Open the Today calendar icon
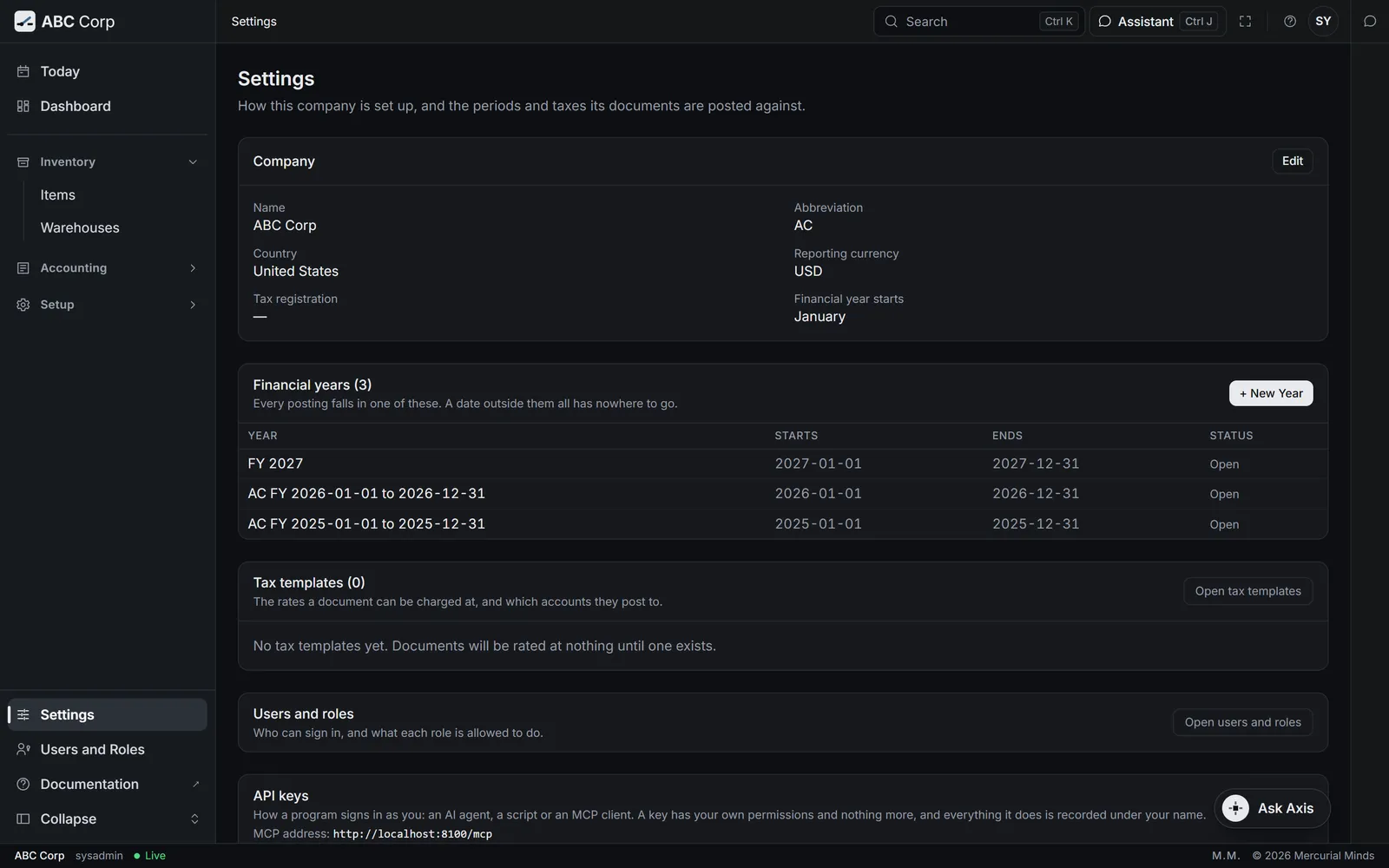The width and height of the screenshot is (1389, 868). click(23, 71)
